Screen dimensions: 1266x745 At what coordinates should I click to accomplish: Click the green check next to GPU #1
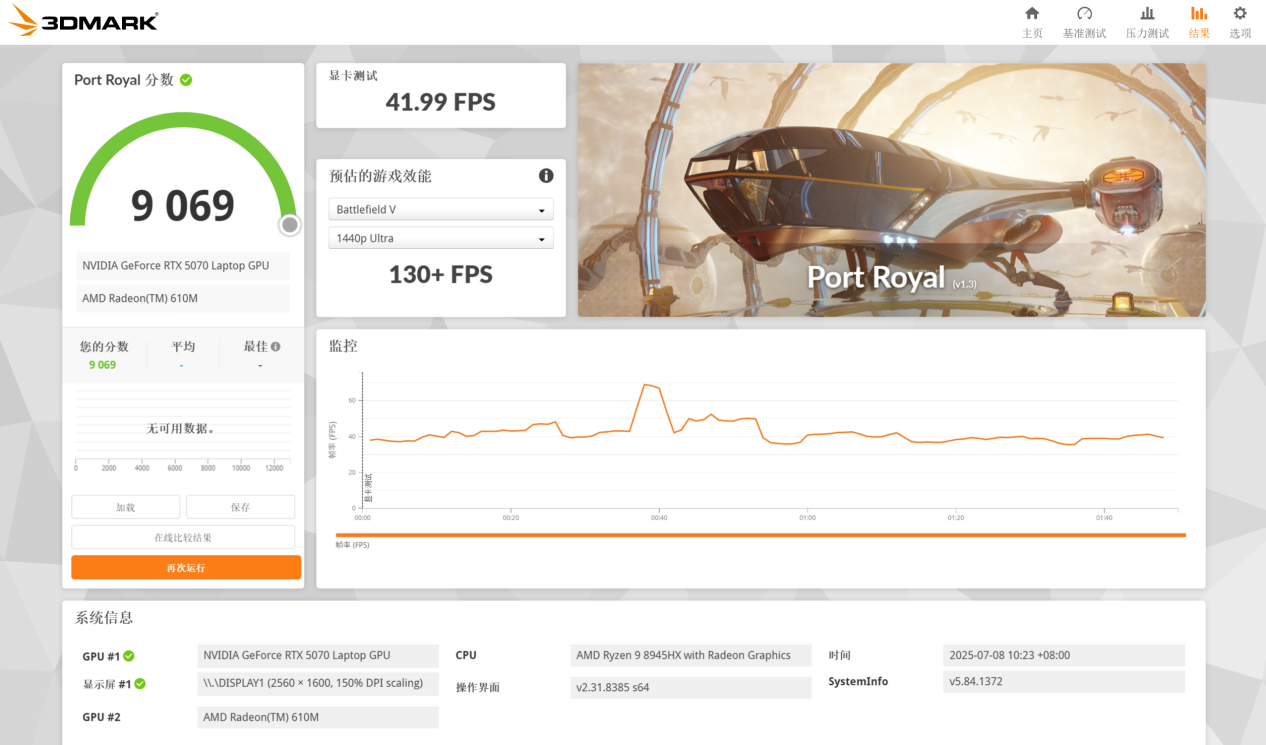[129, 656]
